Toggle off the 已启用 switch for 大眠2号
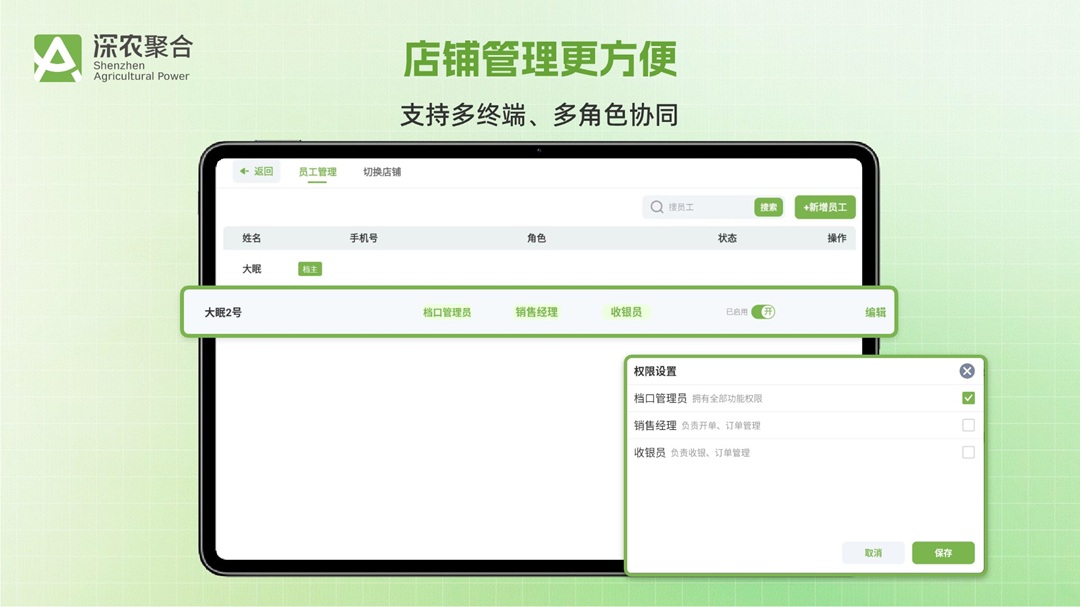 click(761, 311)
